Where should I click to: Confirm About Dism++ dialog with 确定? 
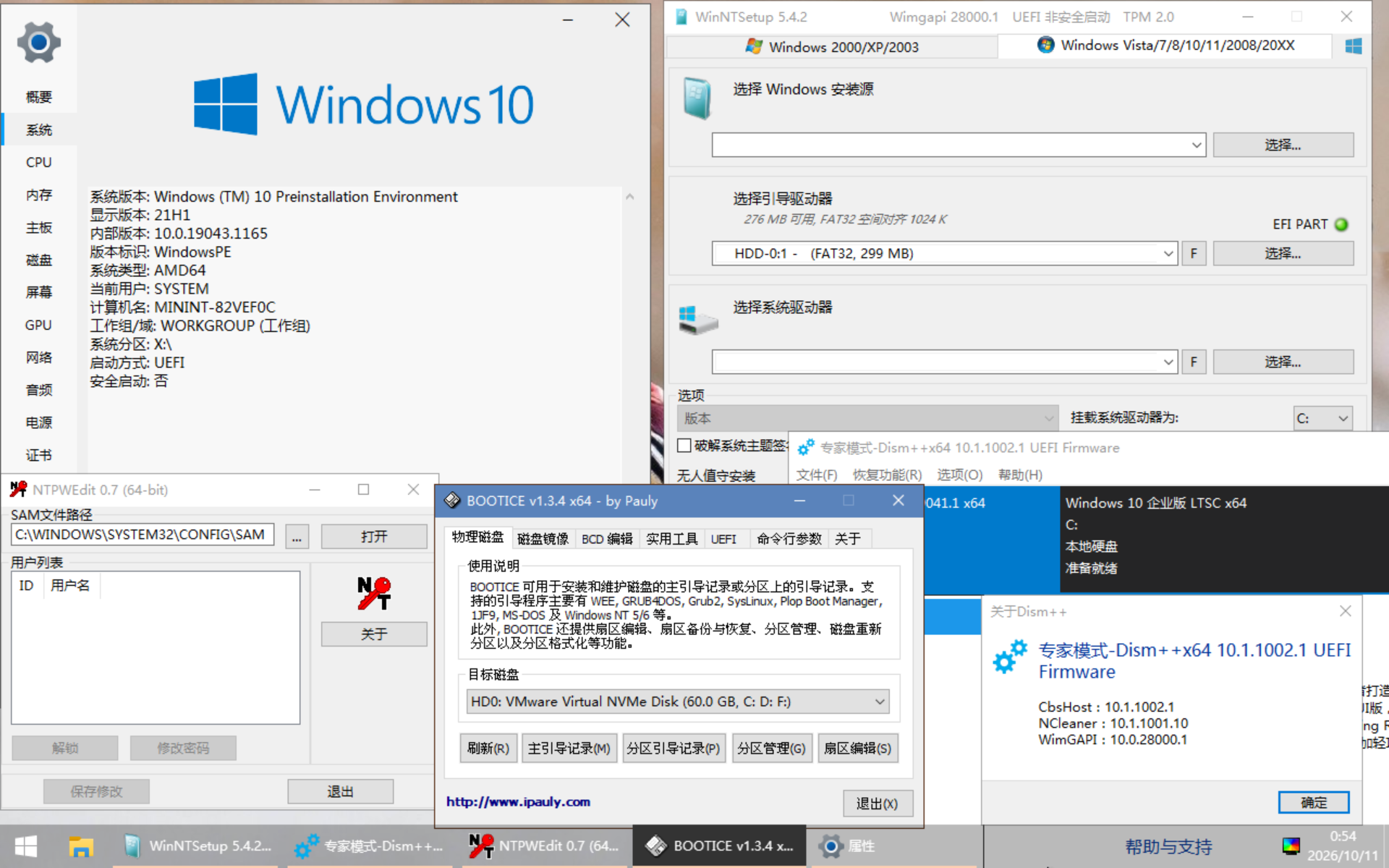point(1314,802)
